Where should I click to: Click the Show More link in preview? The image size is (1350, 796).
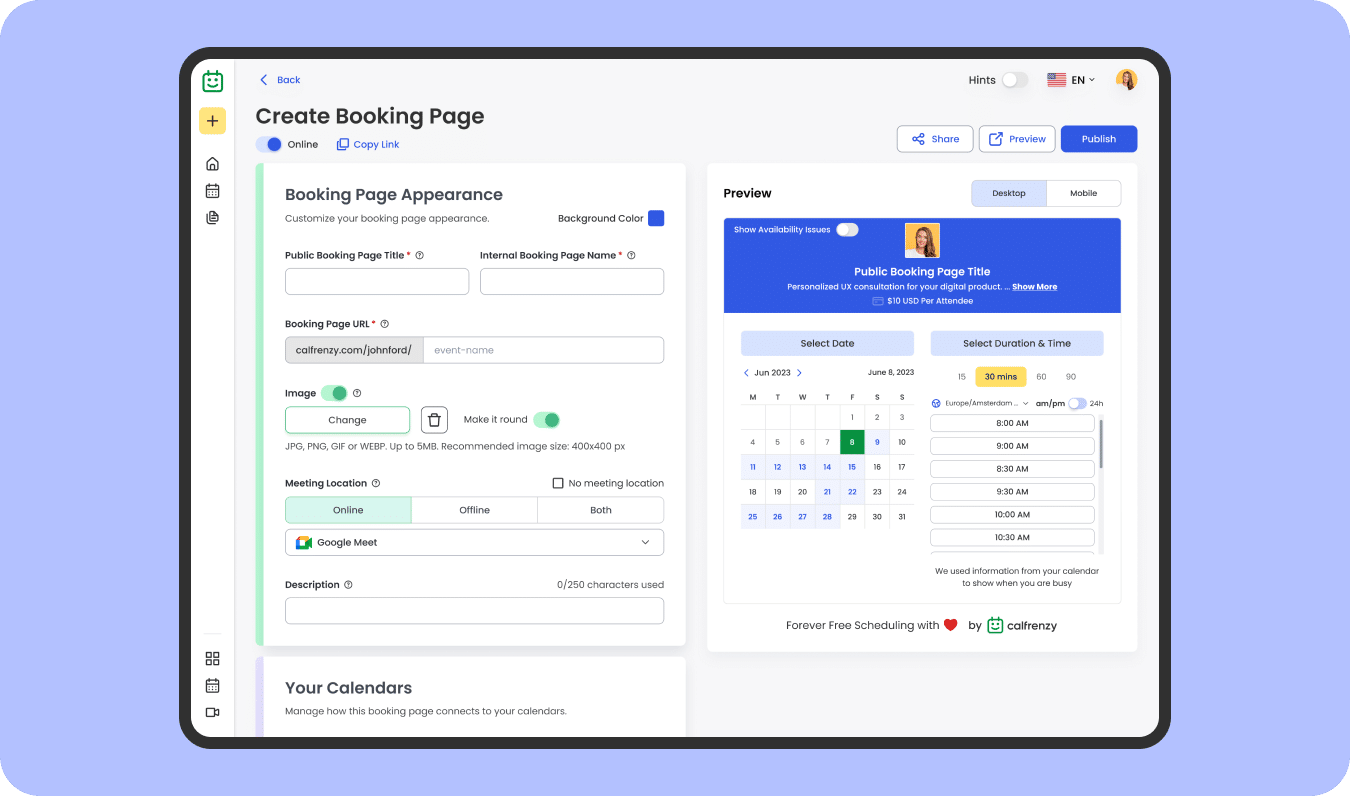point(1034,287)
